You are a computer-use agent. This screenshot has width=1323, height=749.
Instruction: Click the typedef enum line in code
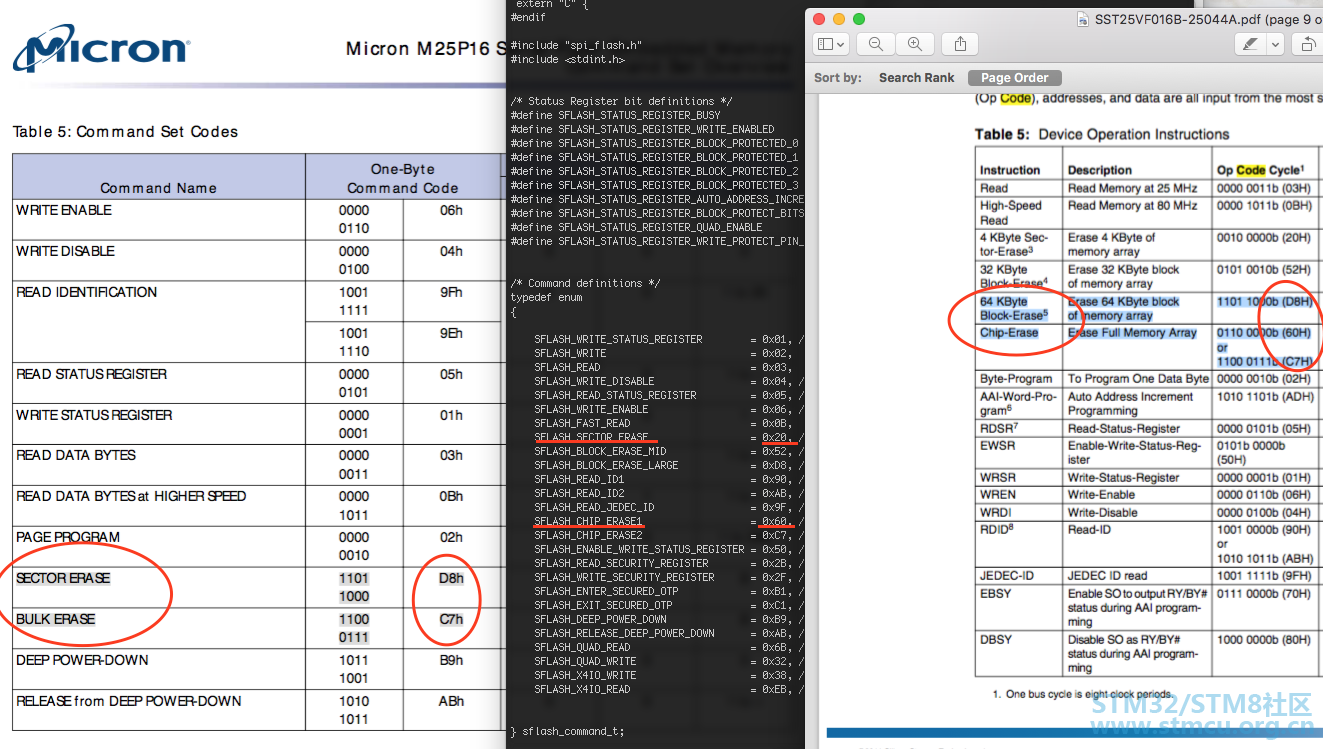(x=546, y=297)
